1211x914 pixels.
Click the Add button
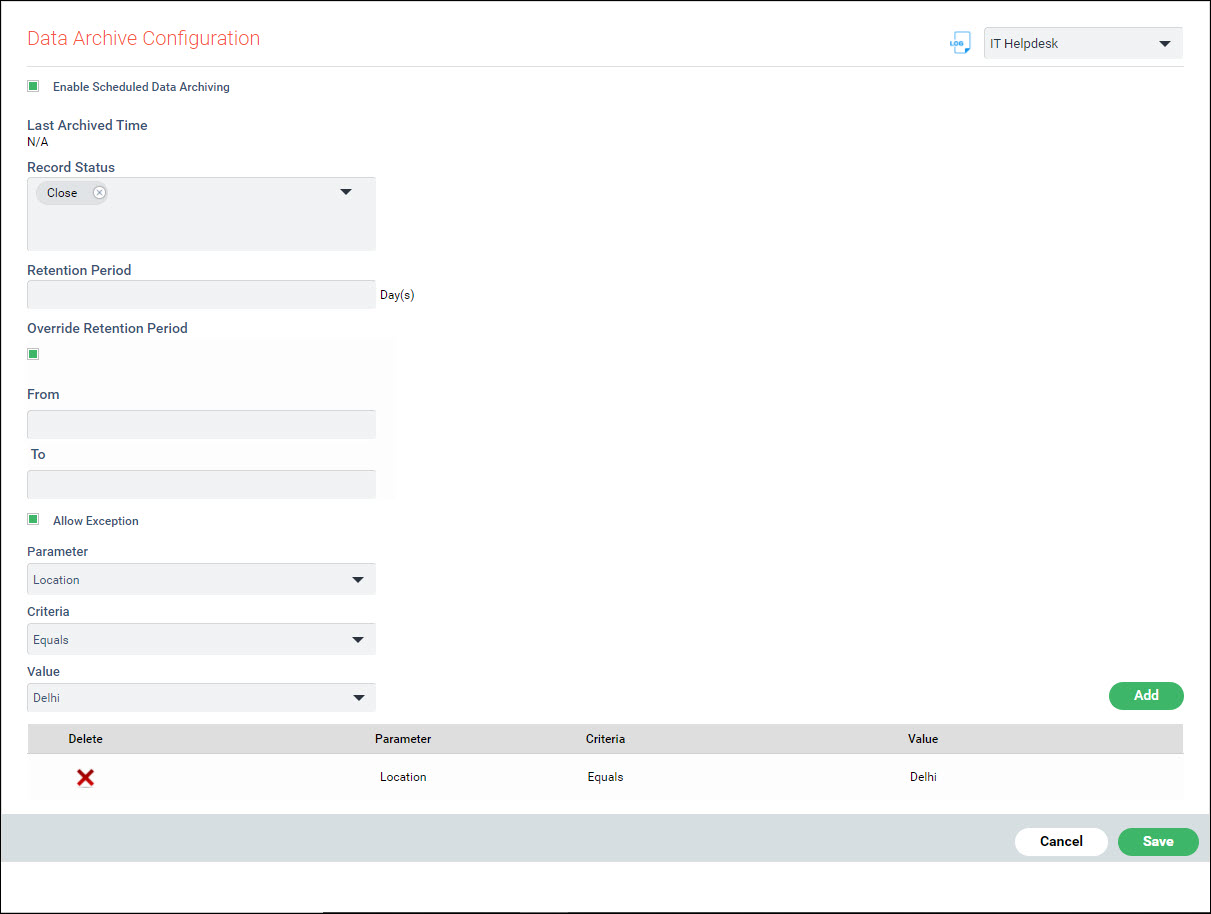[x=1146, y=695]
